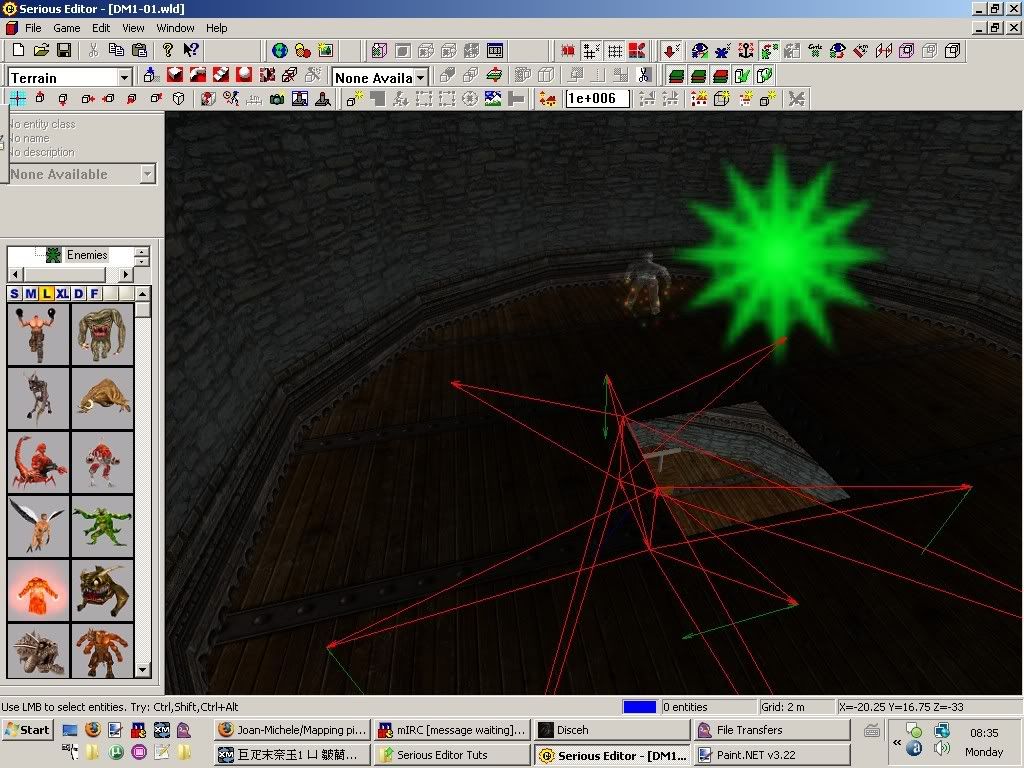Click the crosshair grid centering icon
Viewport: 1024px width, 768px height.
(18, 99)
